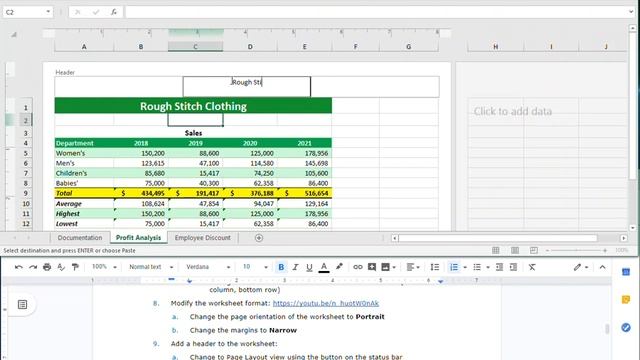The image size is (640, 360).
Task: Insert a link with chain icon
Action: [x=358, y=267]
